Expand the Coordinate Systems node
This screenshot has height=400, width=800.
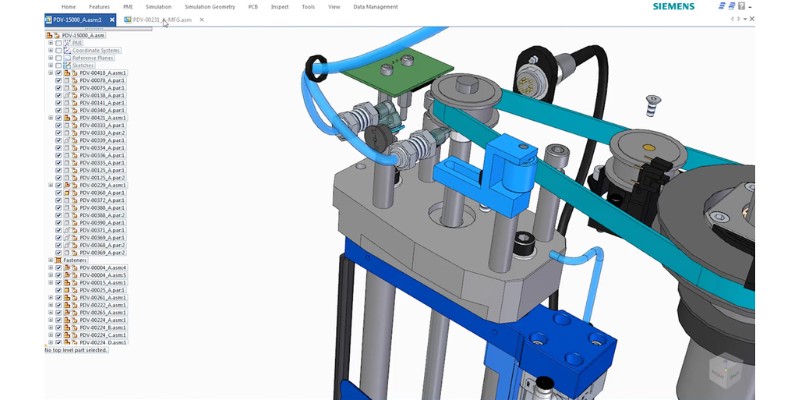(51, 51)
